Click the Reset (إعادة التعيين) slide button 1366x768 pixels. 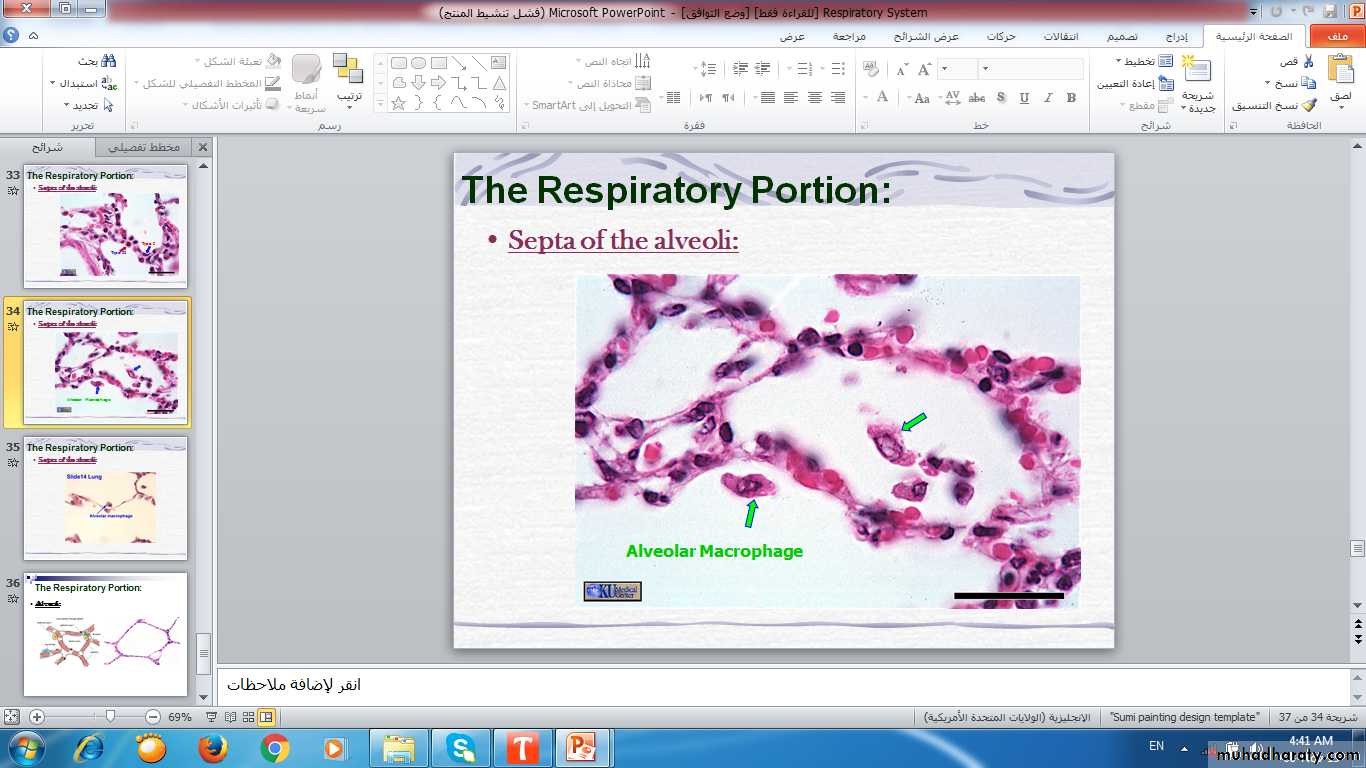coord(1134,84)
